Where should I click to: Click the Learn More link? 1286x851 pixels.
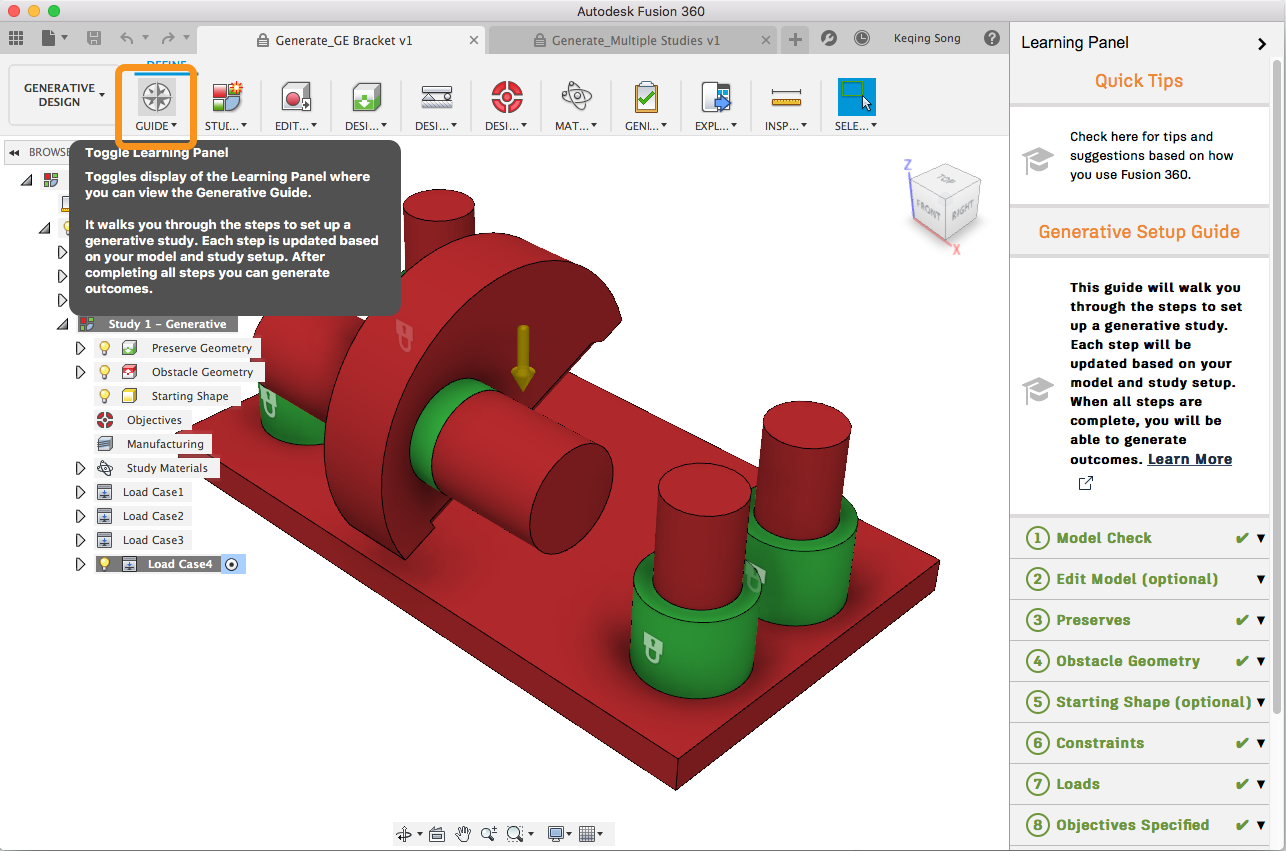(1189, 459)
